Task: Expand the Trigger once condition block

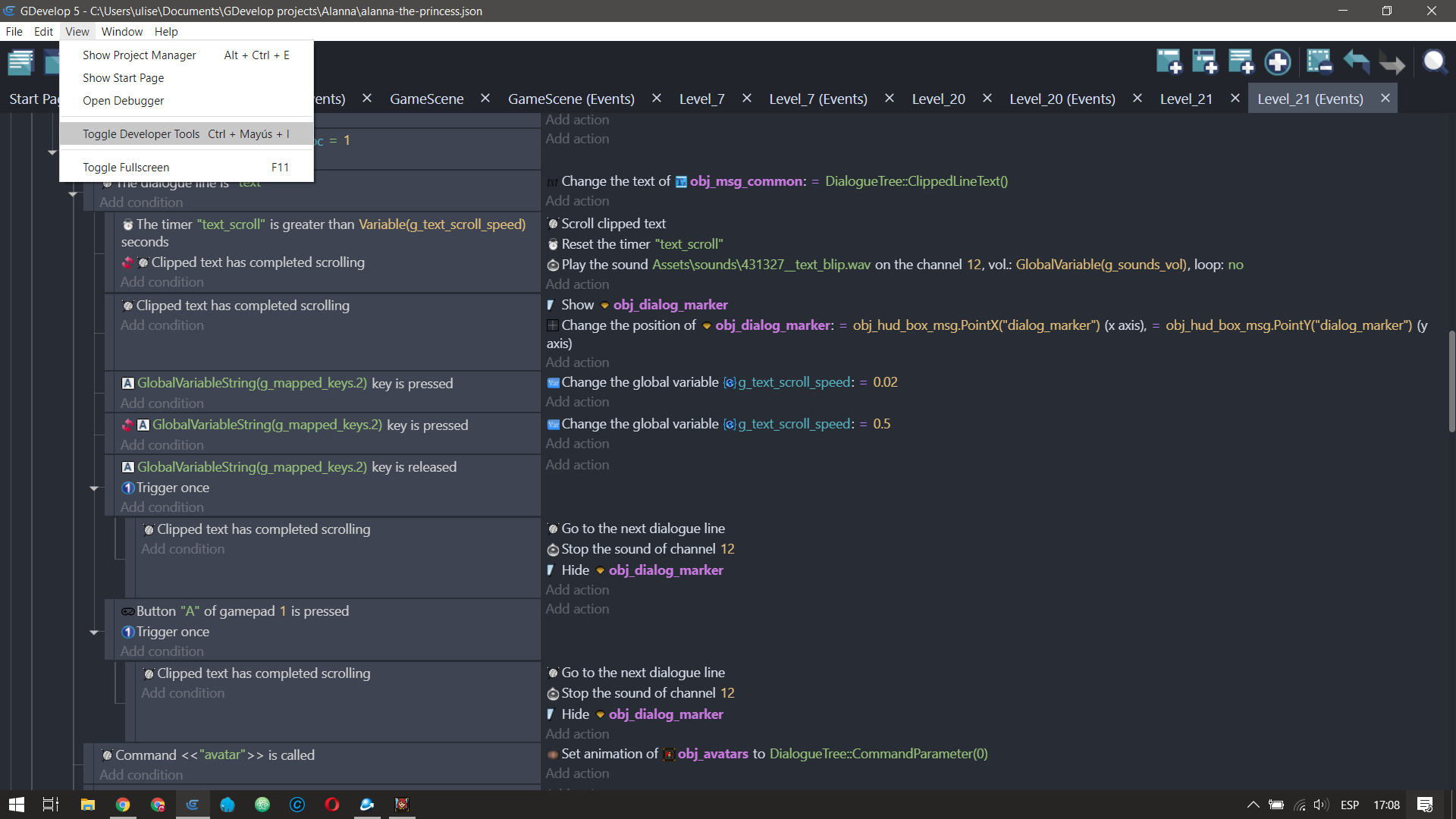Action: pos(94,487)
